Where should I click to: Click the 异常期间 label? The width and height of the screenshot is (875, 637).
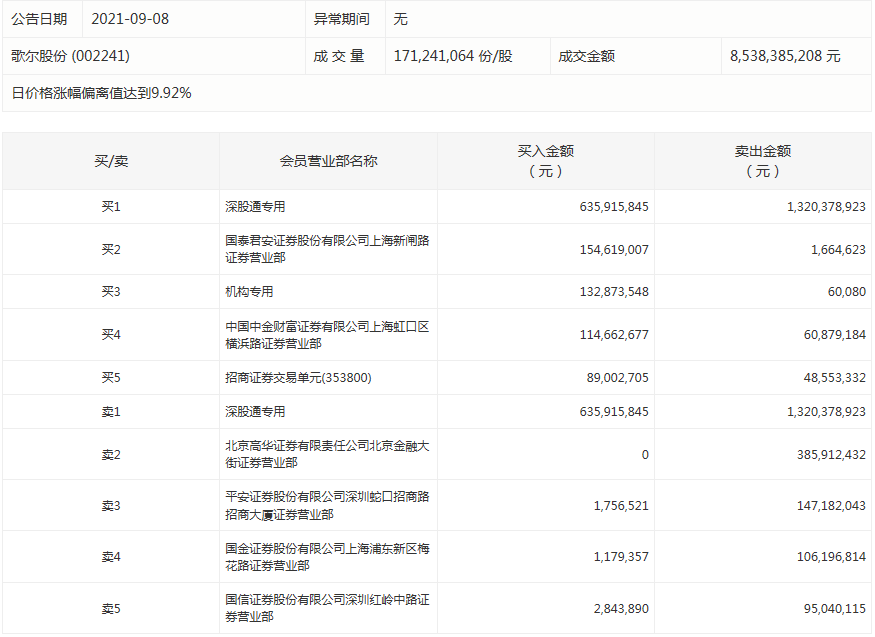point(342,19)
